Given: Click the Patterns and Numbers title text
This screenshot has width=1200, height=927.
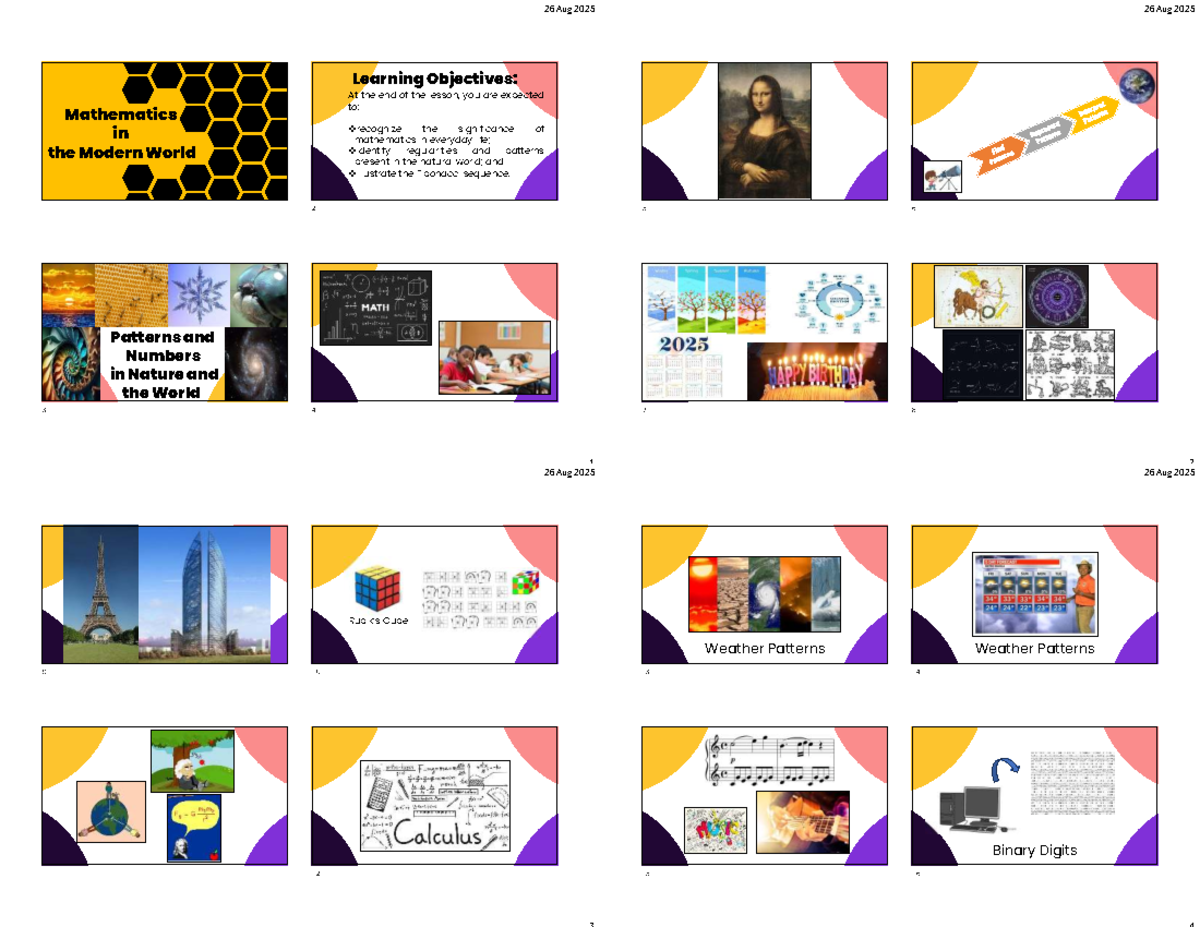Looking at the screenshot, I should click(x=162, y=365).
